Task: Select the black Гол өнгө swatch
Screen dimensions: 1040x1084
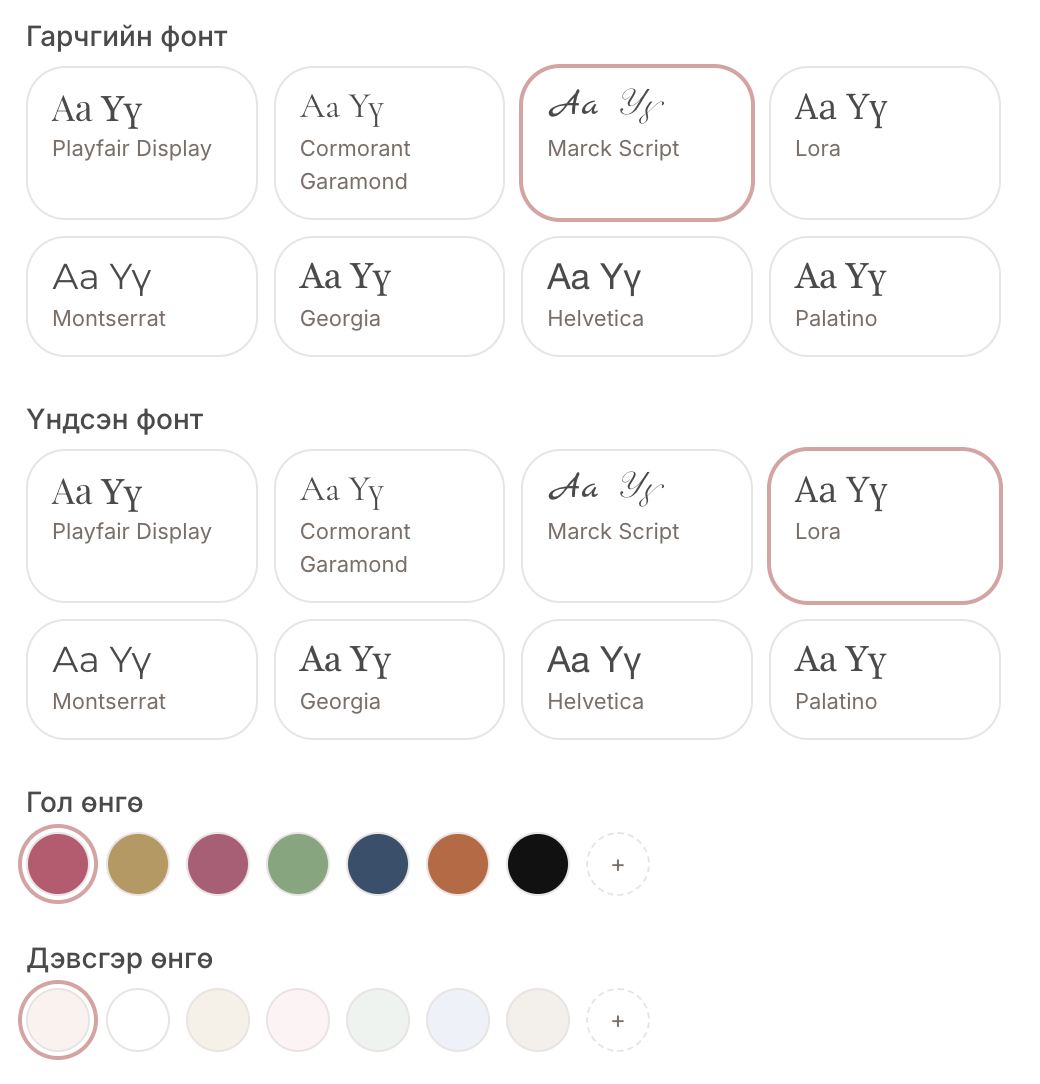Action: pyautogui.click(x=538, y=864)
